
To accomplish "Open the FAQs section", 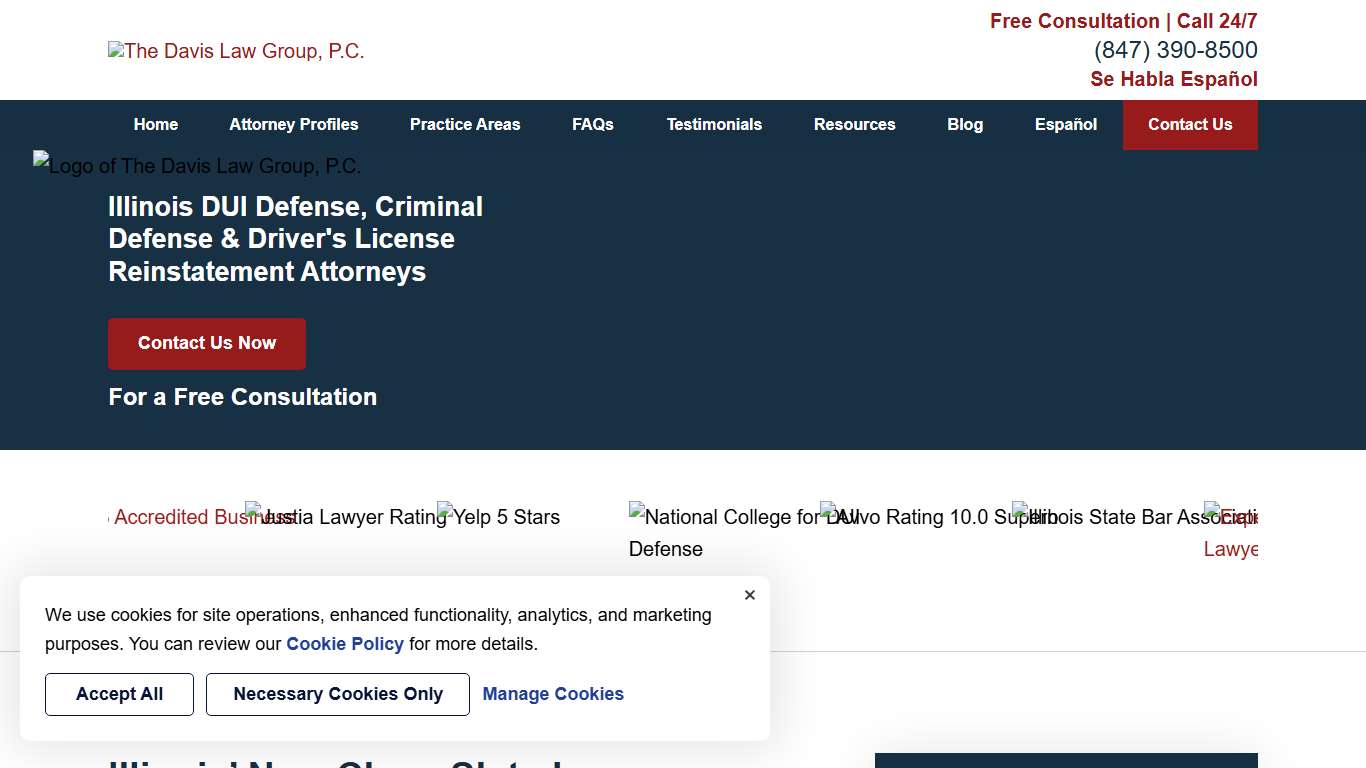I will pyautogui.click(x=592, y=124).
